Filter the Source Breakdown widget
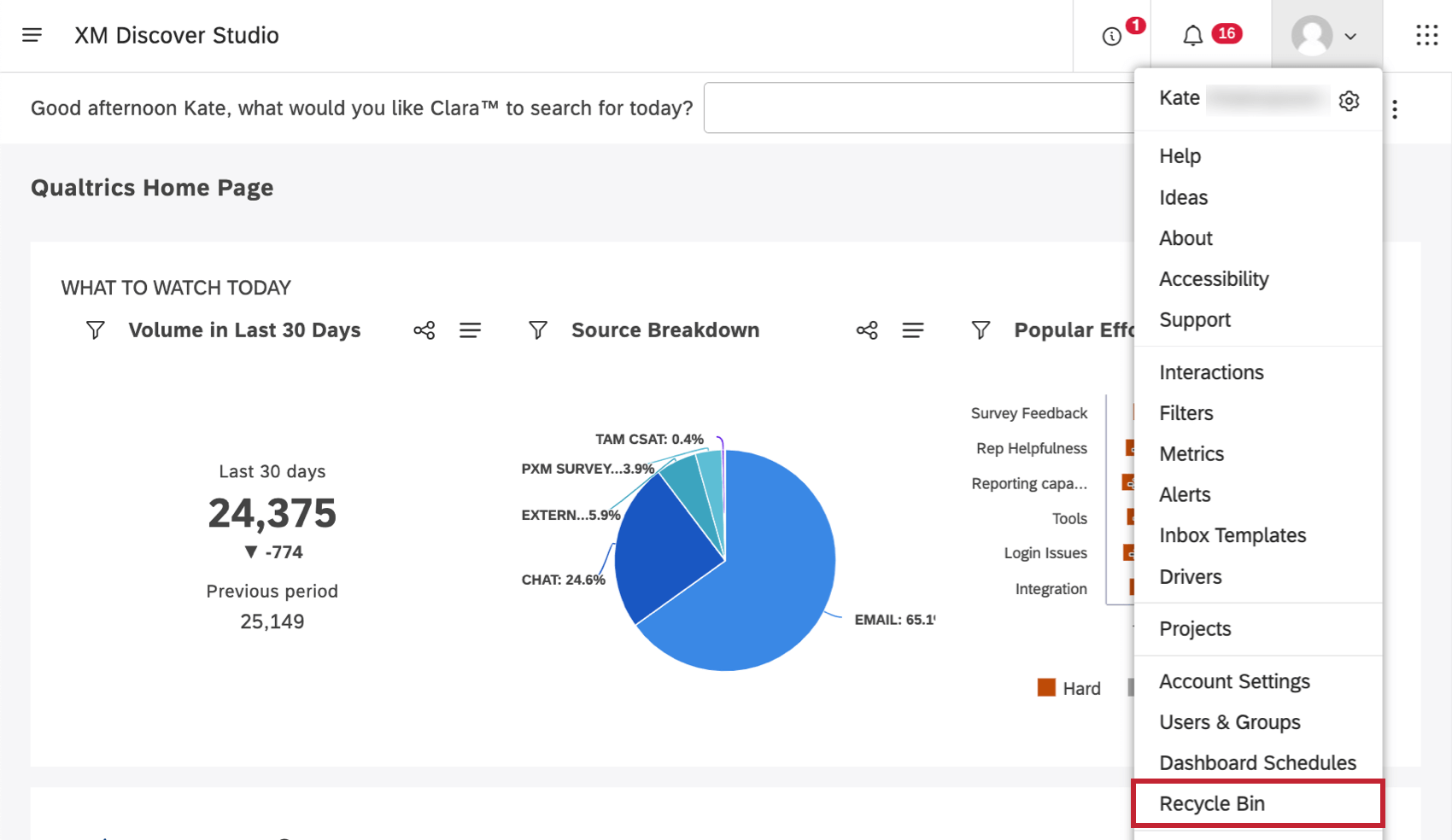Screen dimensions: 1452x840 [x=538, y=330]
